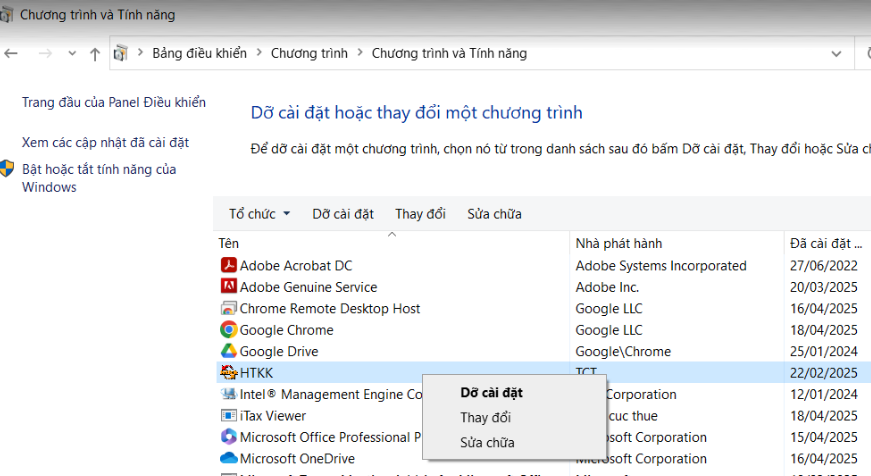
Task: Click Adobe Systems Incorporated publisher cell
Action: point(661,265)
